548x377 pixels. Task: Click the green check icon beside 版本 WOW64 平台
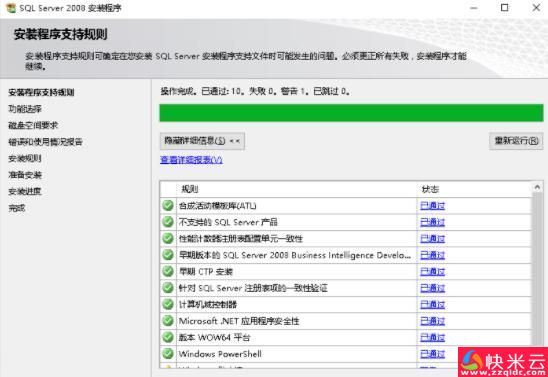point(168,337)
